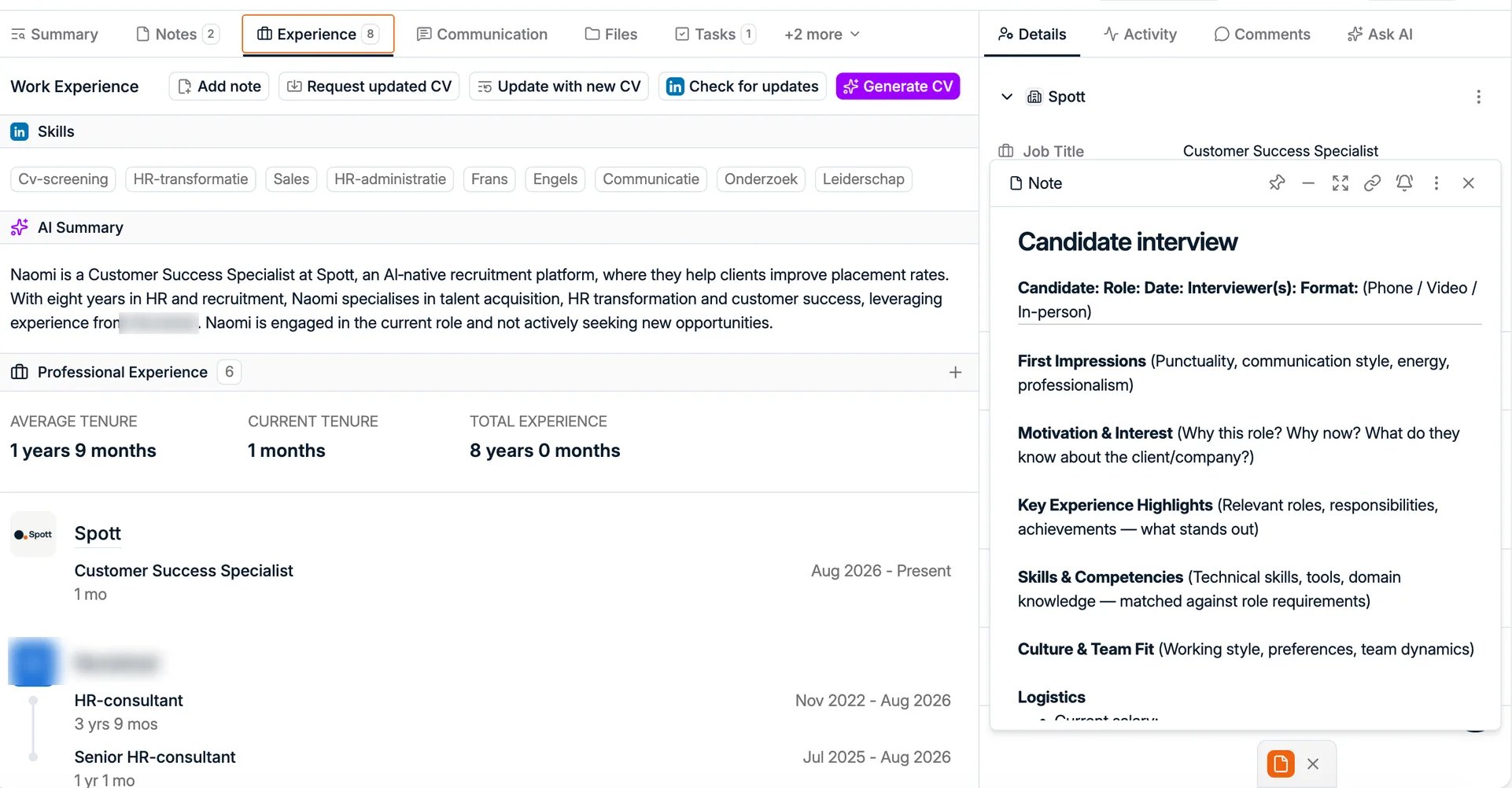Switch to the Communication tab
This screenshot has height=788, width=1512.
(x=482, y=35)
